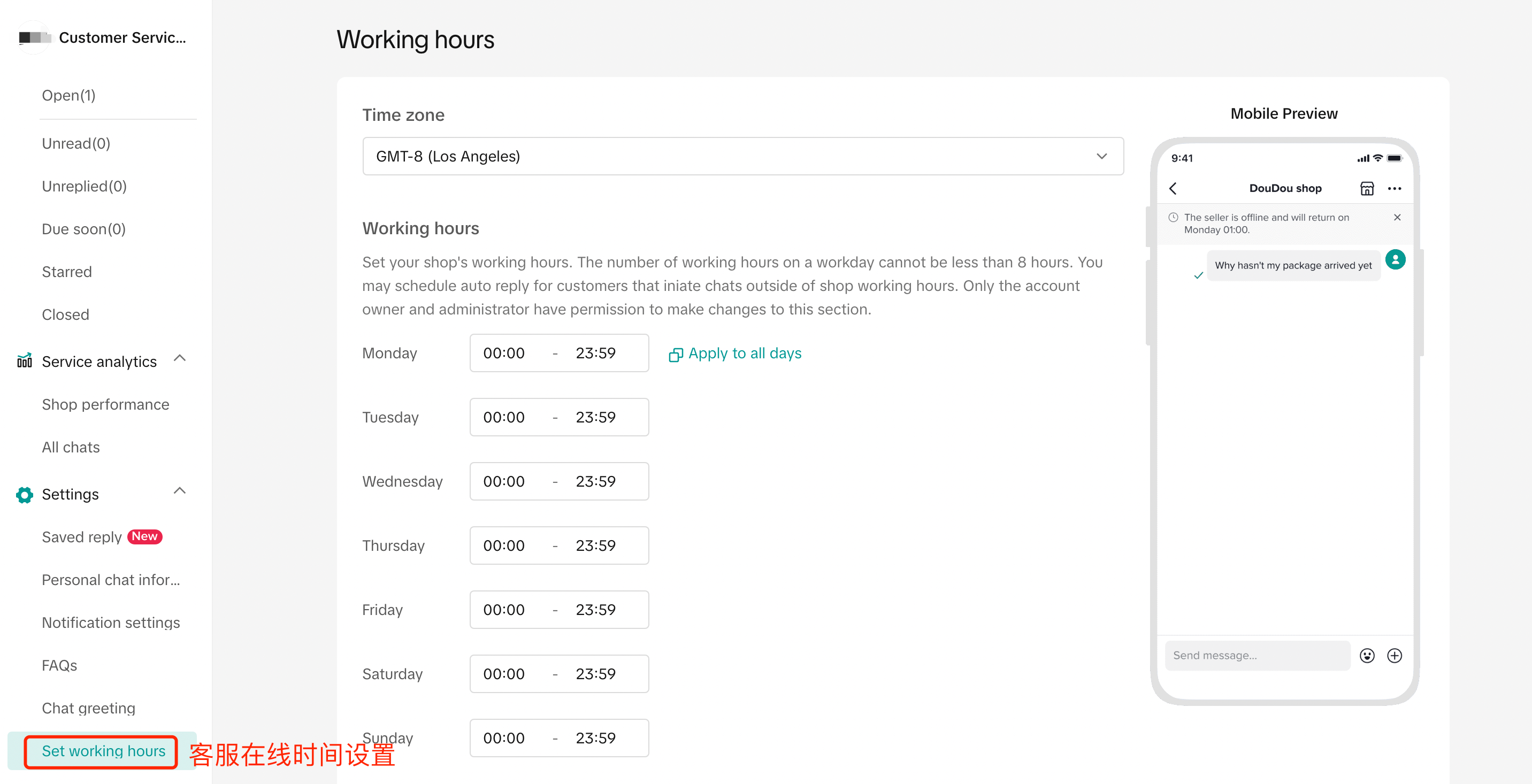The image size is (1532, 784).
Task: Click the three-dots menu in mobile preview
Action: [x=1394, y=188]
